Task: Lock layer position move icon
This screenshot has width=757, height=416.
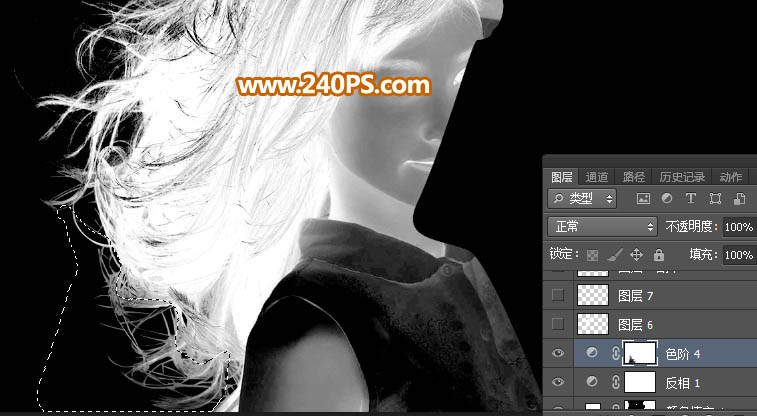Action: pyautogui.click(x=636, y=255)
